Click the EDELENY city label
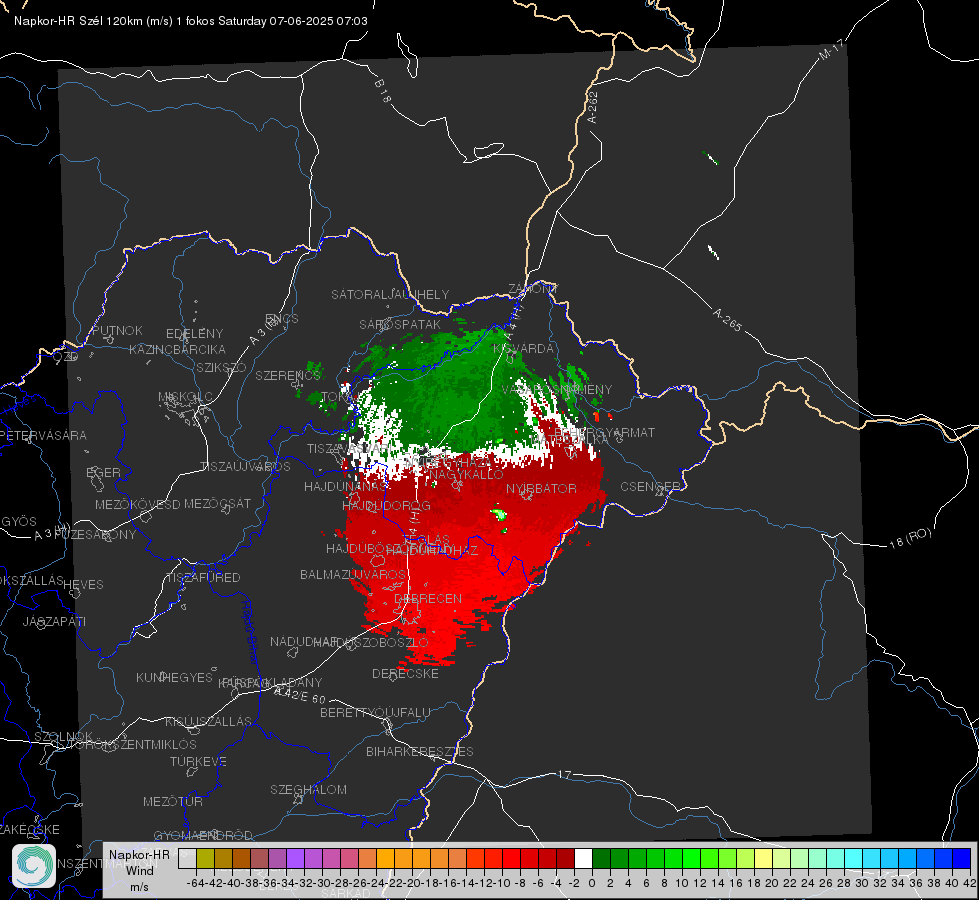Image resolution: width=979 pixels, height=900 pixels. 195,334
